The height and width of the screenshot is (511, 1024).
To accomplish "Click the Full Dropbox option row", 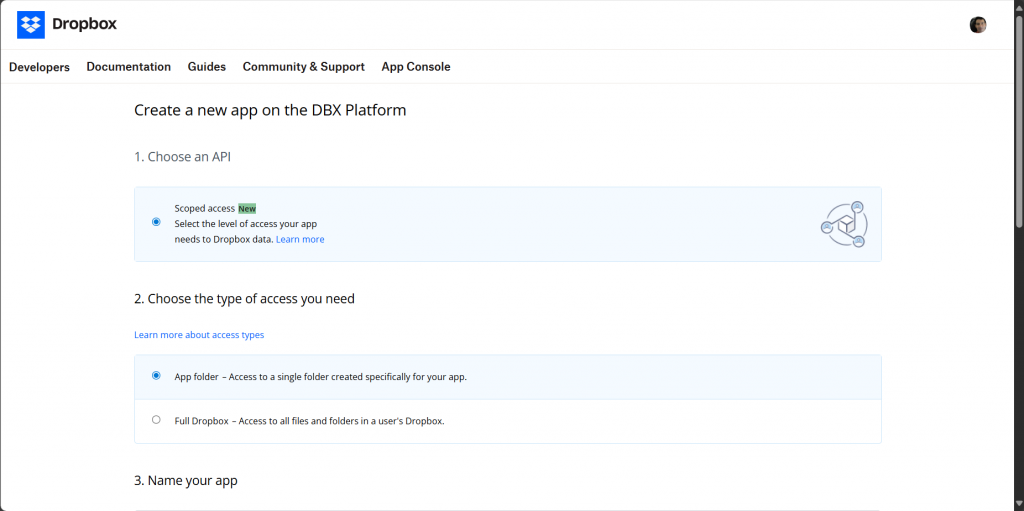I will click(507, 421).
